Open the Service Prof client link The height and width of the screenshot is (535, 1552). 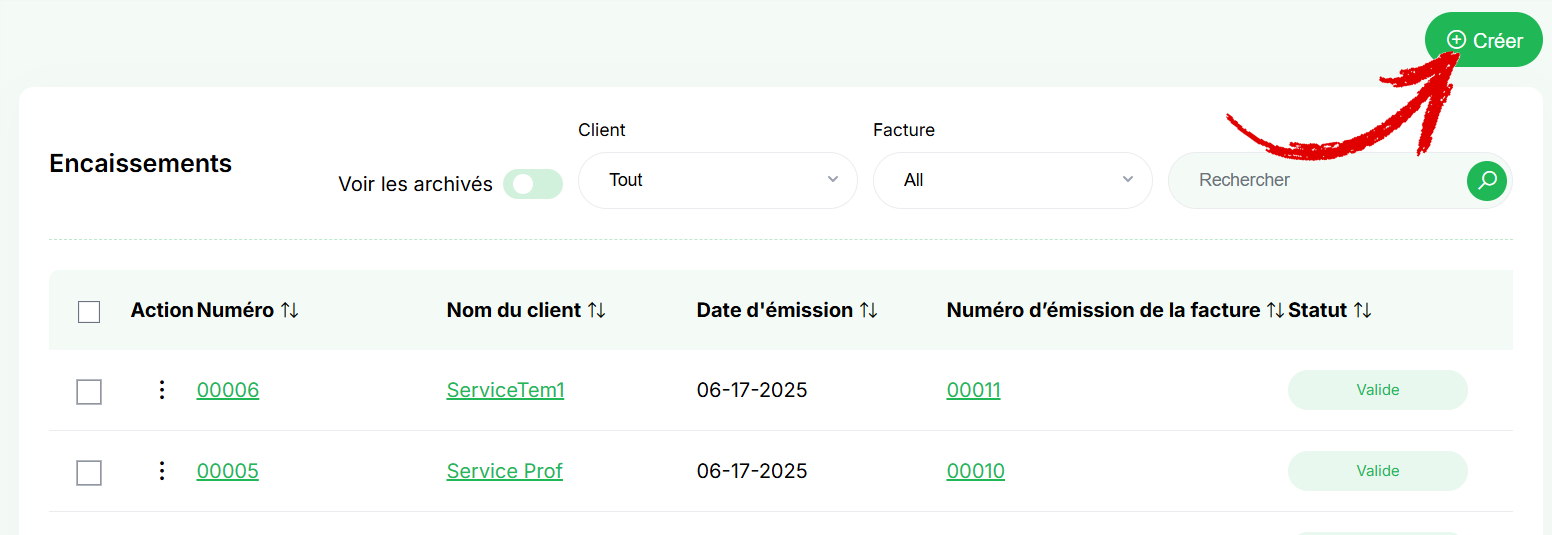point(505,471)
